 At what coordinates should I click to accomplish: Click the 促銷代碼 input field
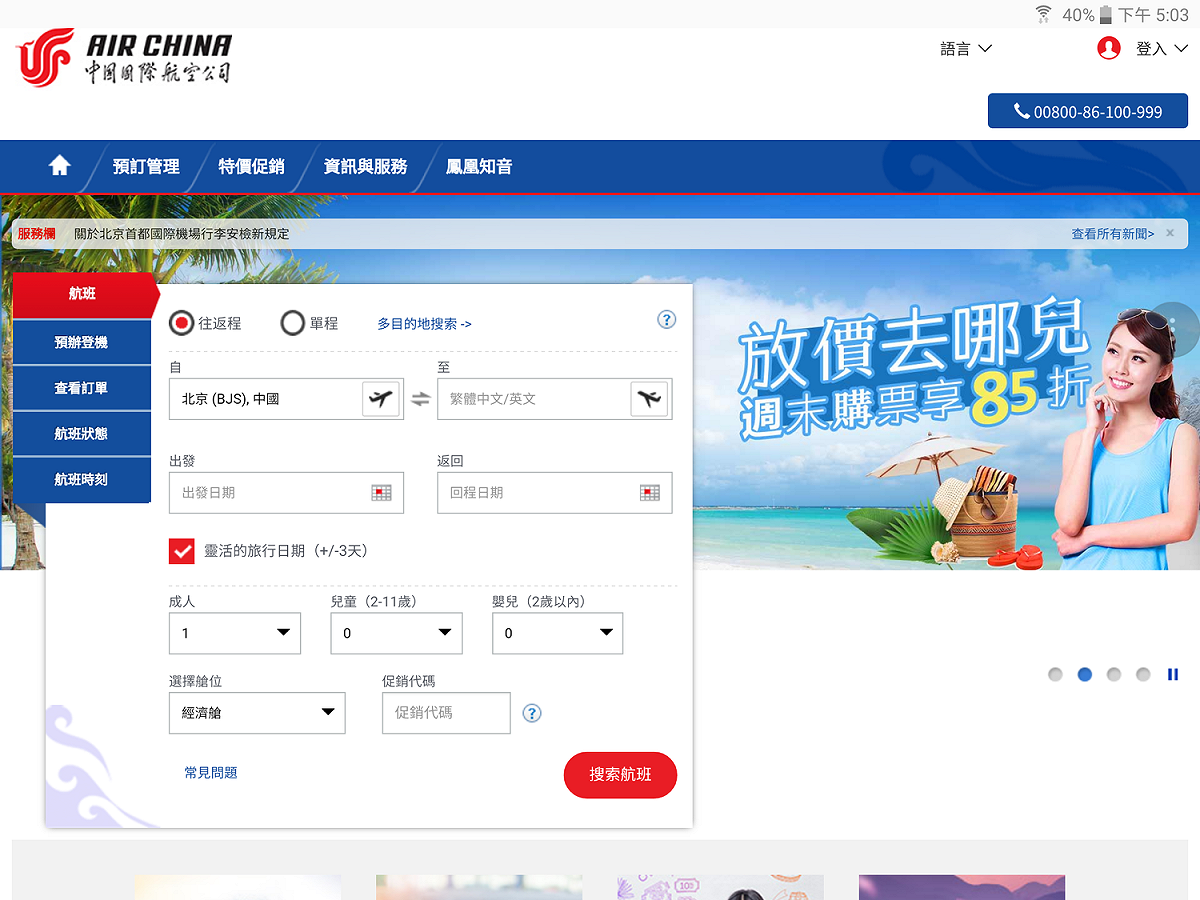click(x=446, y=713)
